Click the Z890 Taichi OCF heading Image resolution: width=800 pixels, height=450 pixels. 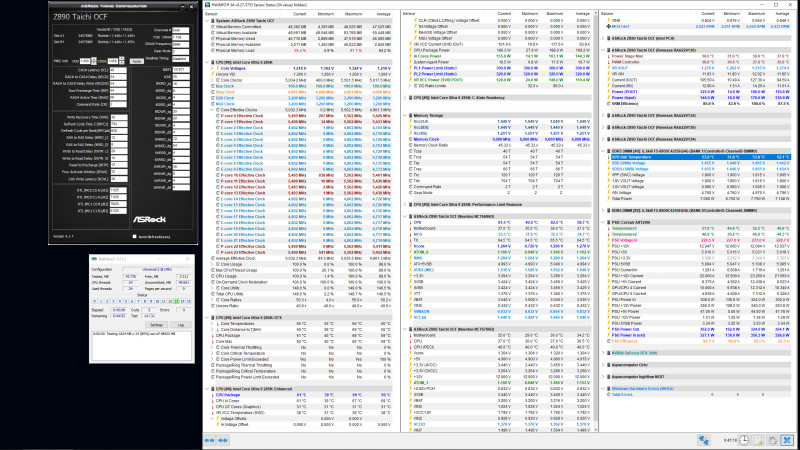tap(81, 17)
